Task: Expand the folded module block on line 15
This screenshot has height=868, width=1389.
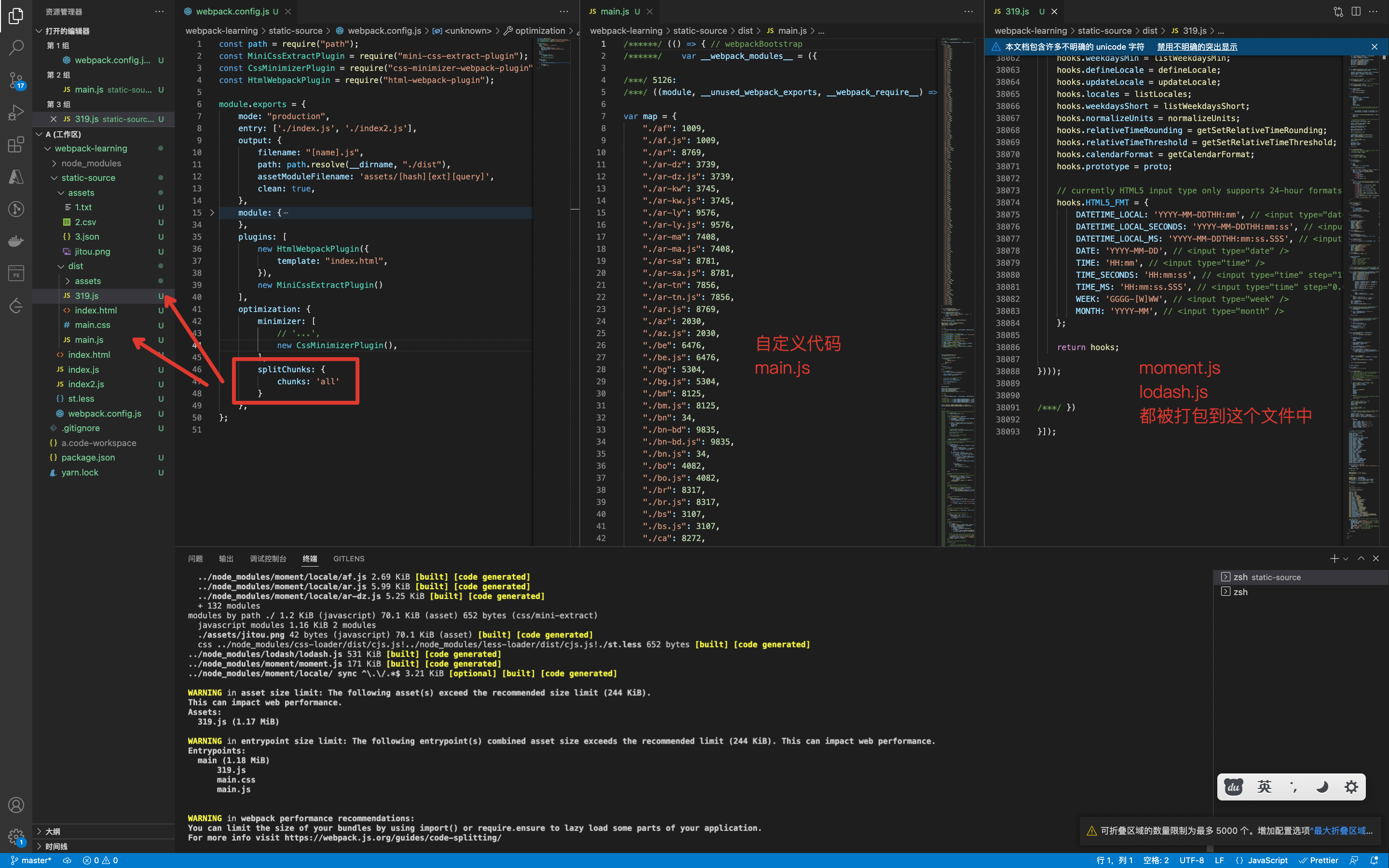Action: [212, 212]
